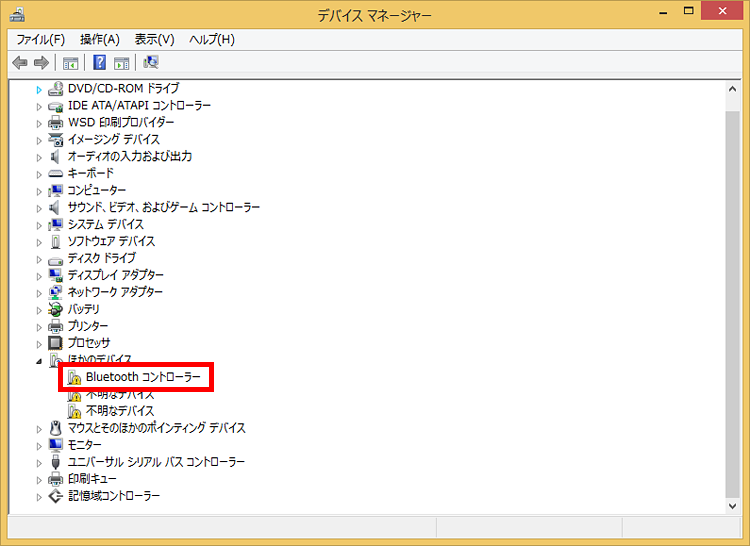The image size is (750, 546).
Task: Expand the サウンド、ビデオ、およびゲーム コントローラー node
Action: 39,208
